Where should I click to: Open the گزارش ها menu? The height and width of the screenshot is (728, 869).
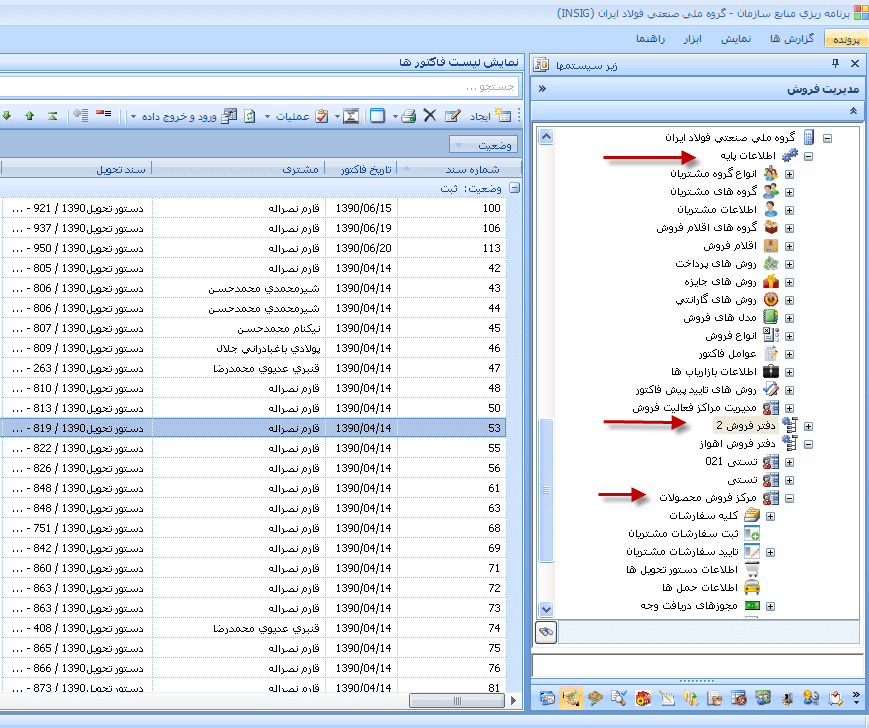792,39
